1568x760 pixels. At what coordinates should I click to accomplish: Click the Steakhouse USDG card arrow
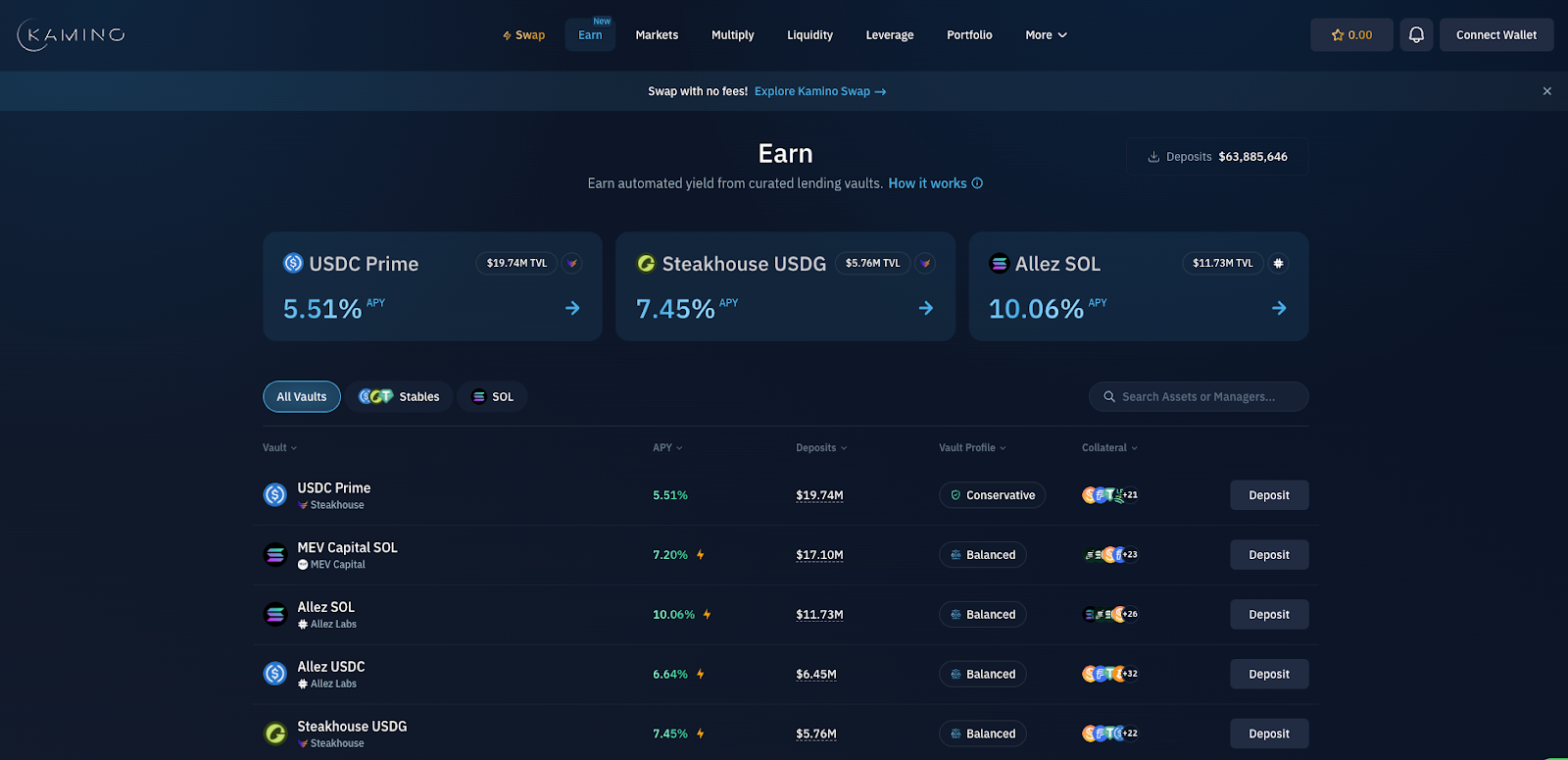(925, 308)
